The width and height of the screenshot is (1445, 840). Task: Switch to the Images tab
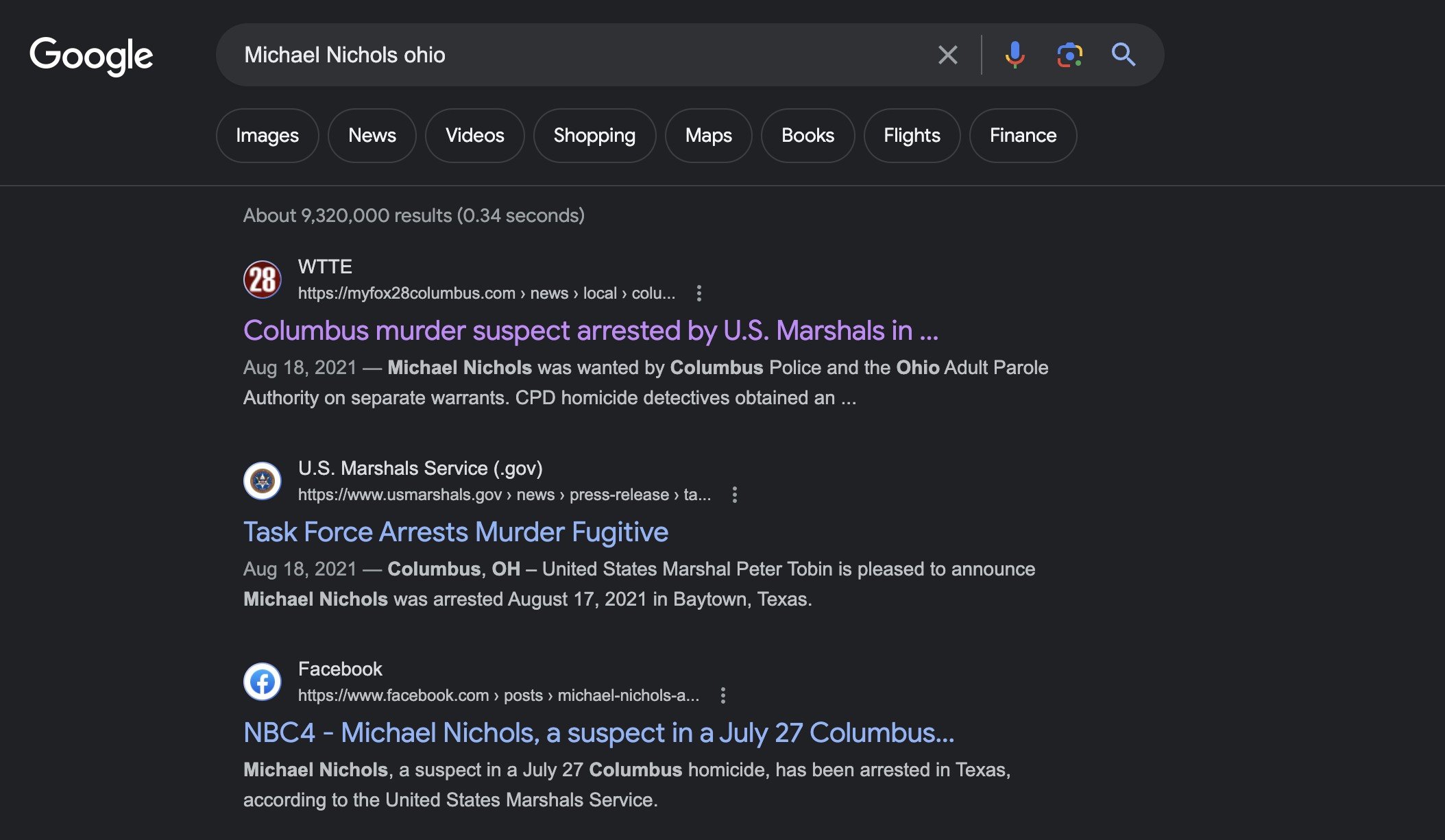point(267,136)
